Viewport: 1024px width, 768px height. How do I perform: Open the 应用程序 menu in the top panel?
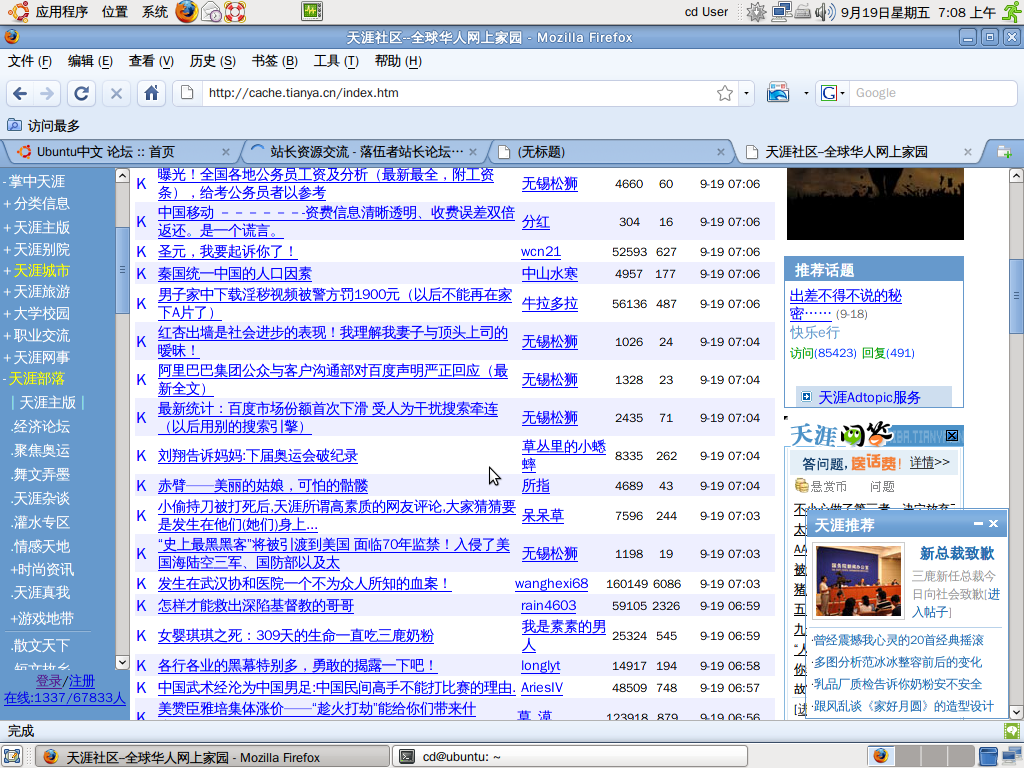tap(61, 12)
